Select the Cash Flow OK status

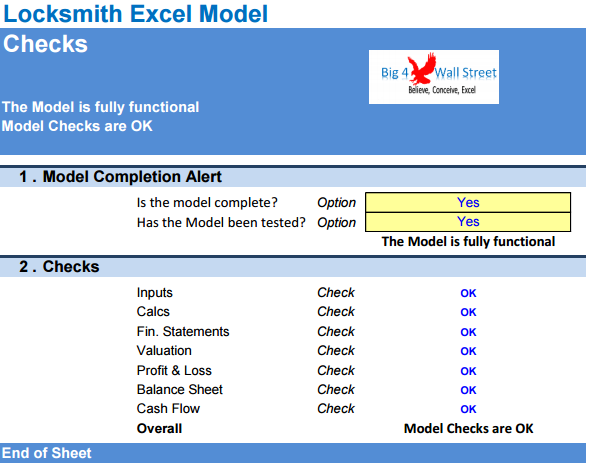[x=468, y=409]
